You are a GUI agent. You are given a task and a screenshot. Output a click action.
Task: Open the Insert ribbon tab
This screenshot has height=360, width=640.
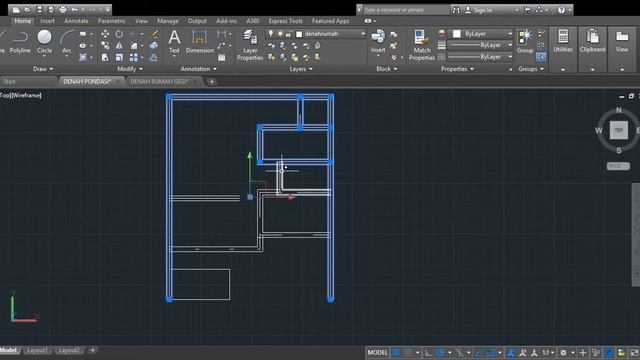(47, 21)
